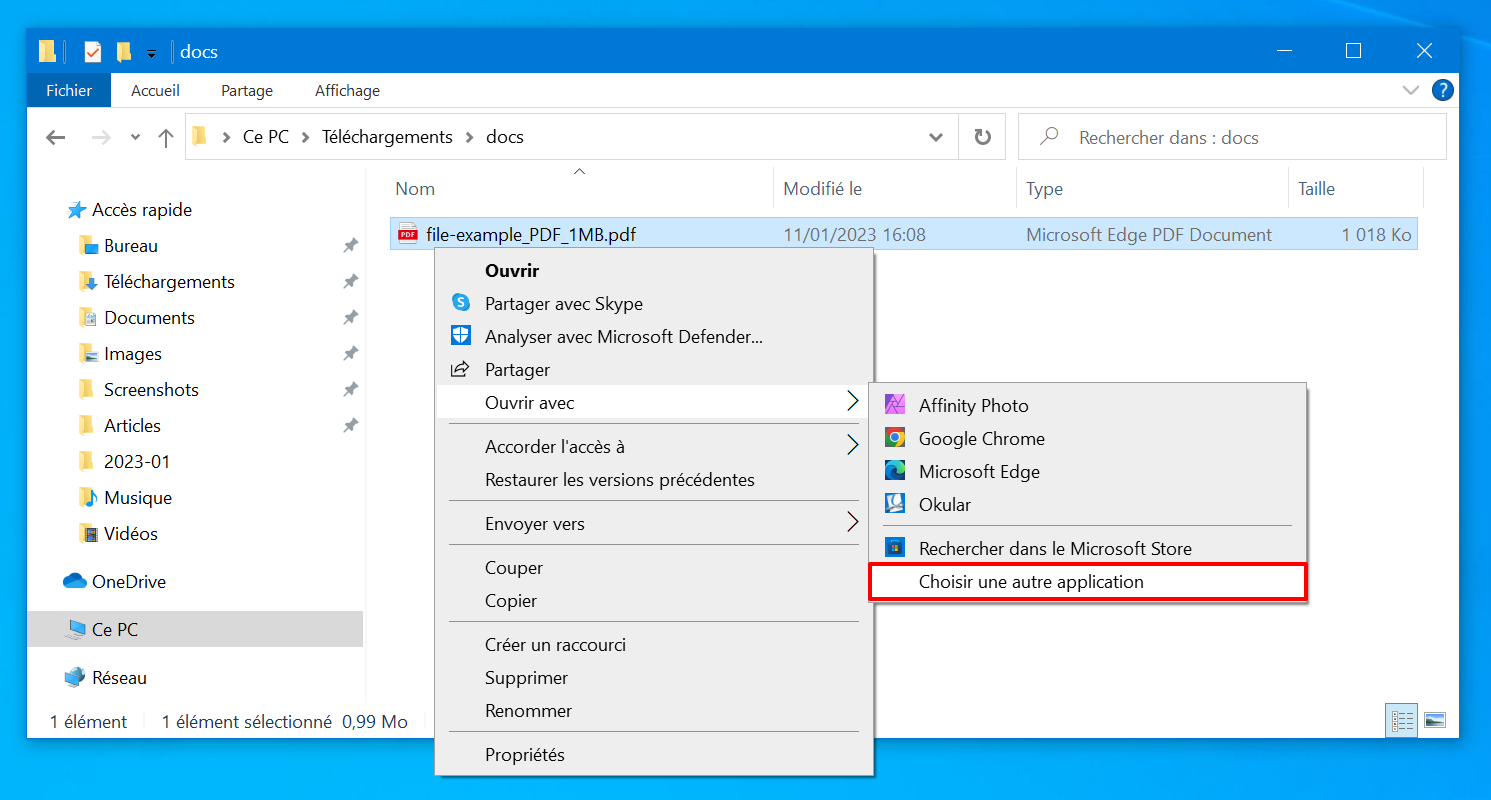Image resolution: width=1491 pixels, height=800 pixels.
Task: Sort by the Nom column header
Action: coord(580,188)
